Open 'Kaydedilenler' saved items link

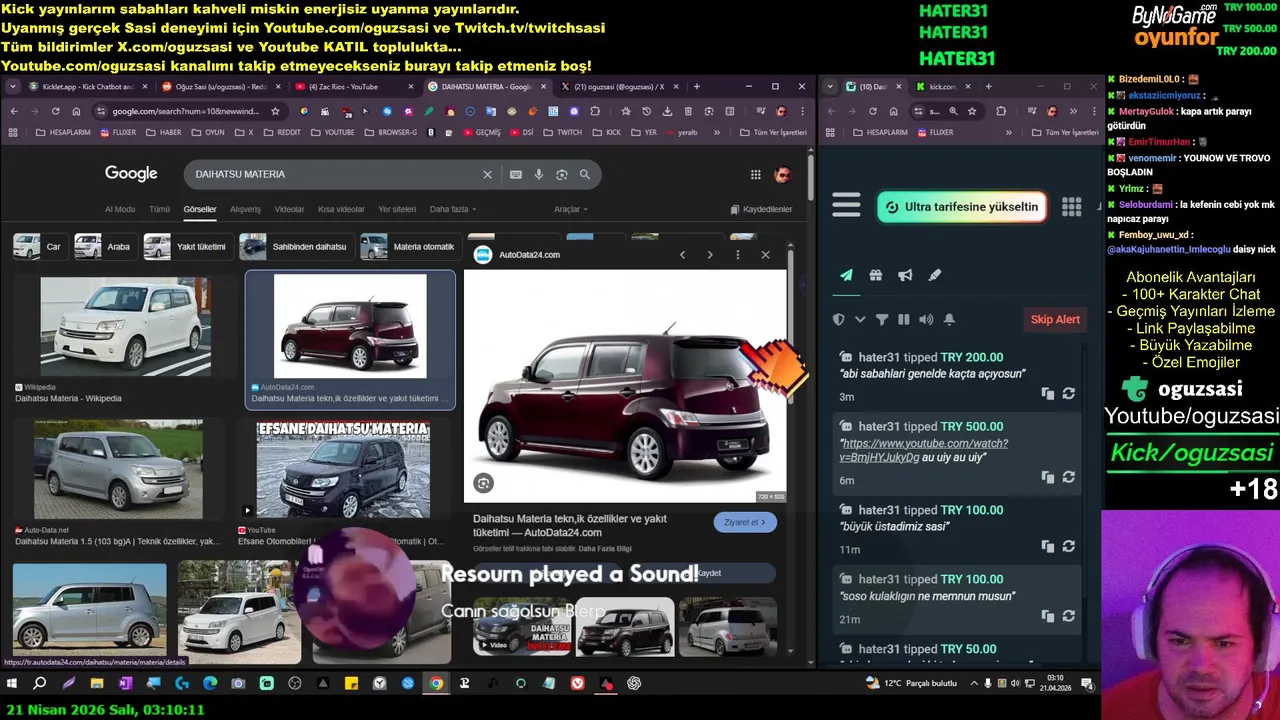pyautogui.click(x=761, y=209)
